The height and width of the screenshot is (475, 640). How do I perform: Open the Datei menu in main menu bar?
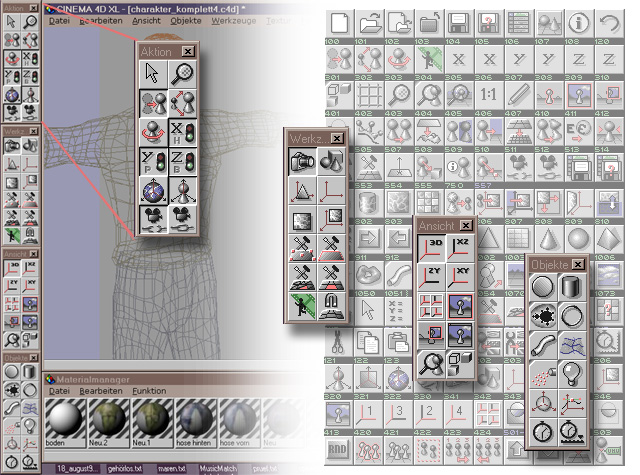click(59, 20)
